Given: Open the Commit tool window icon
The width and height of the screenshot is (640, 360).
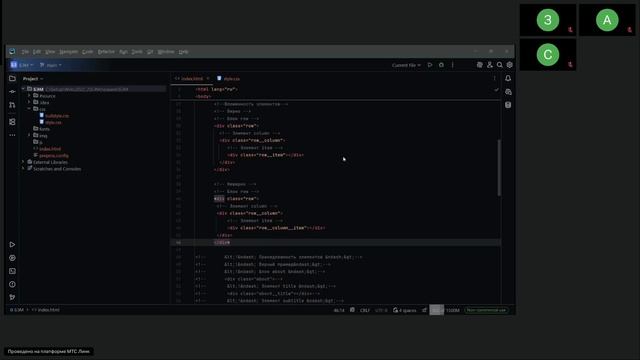Looking at the screenshot, I should (12, 91).
